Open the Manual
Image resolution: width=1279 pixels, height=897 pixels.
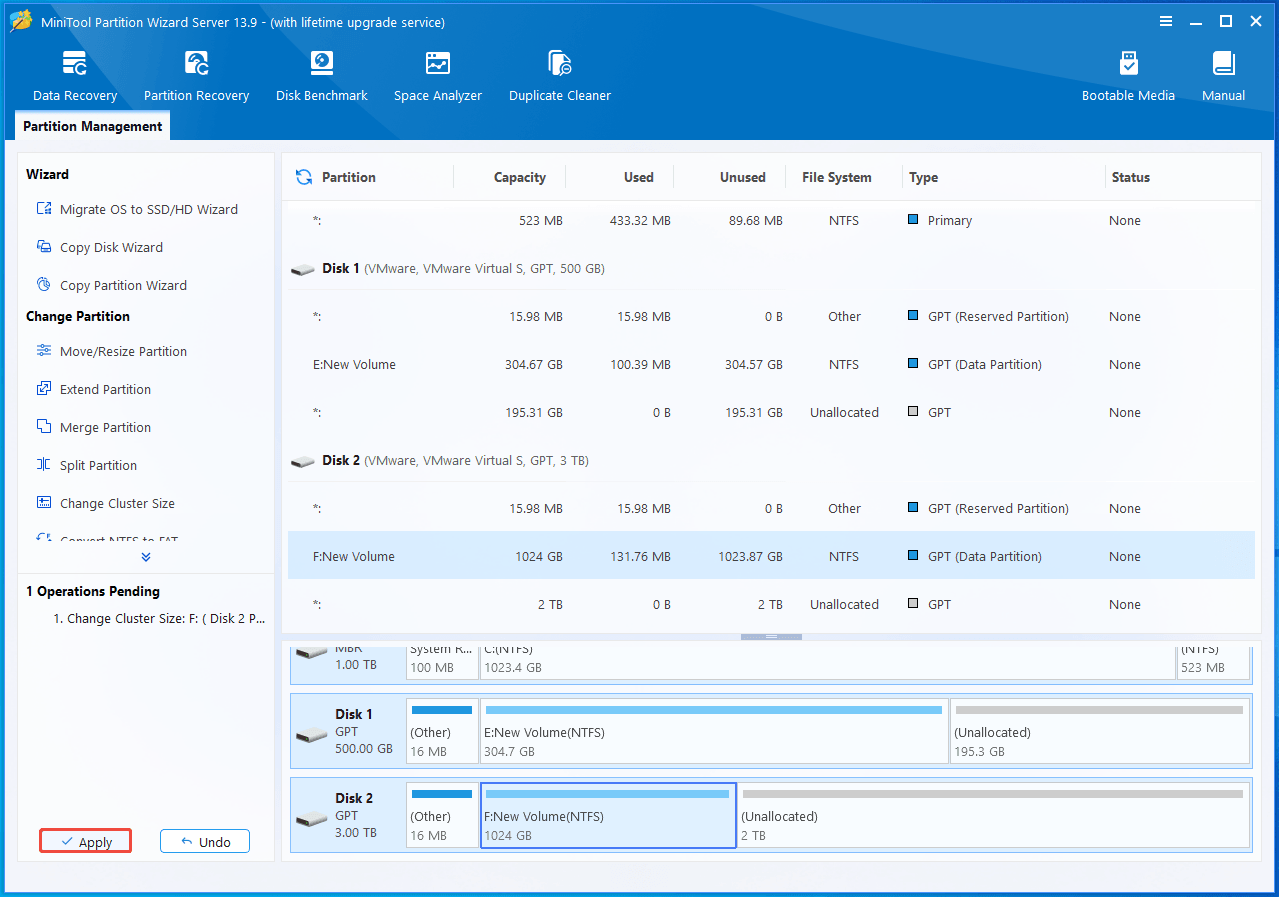tap(1224, 77)
